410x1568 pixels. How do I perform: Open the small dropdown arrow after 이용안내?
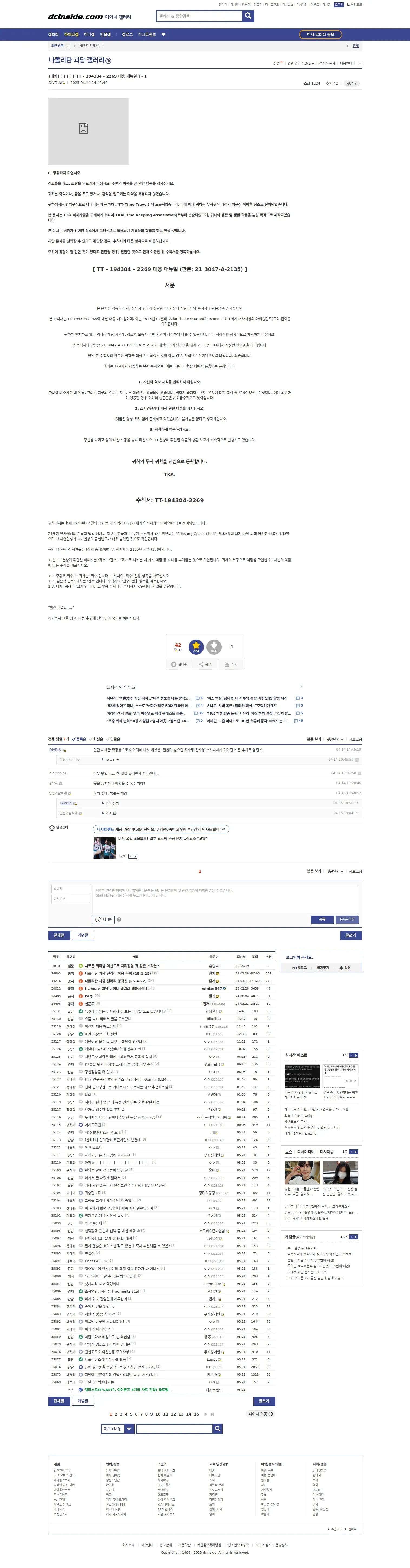(x=359, y=63)
